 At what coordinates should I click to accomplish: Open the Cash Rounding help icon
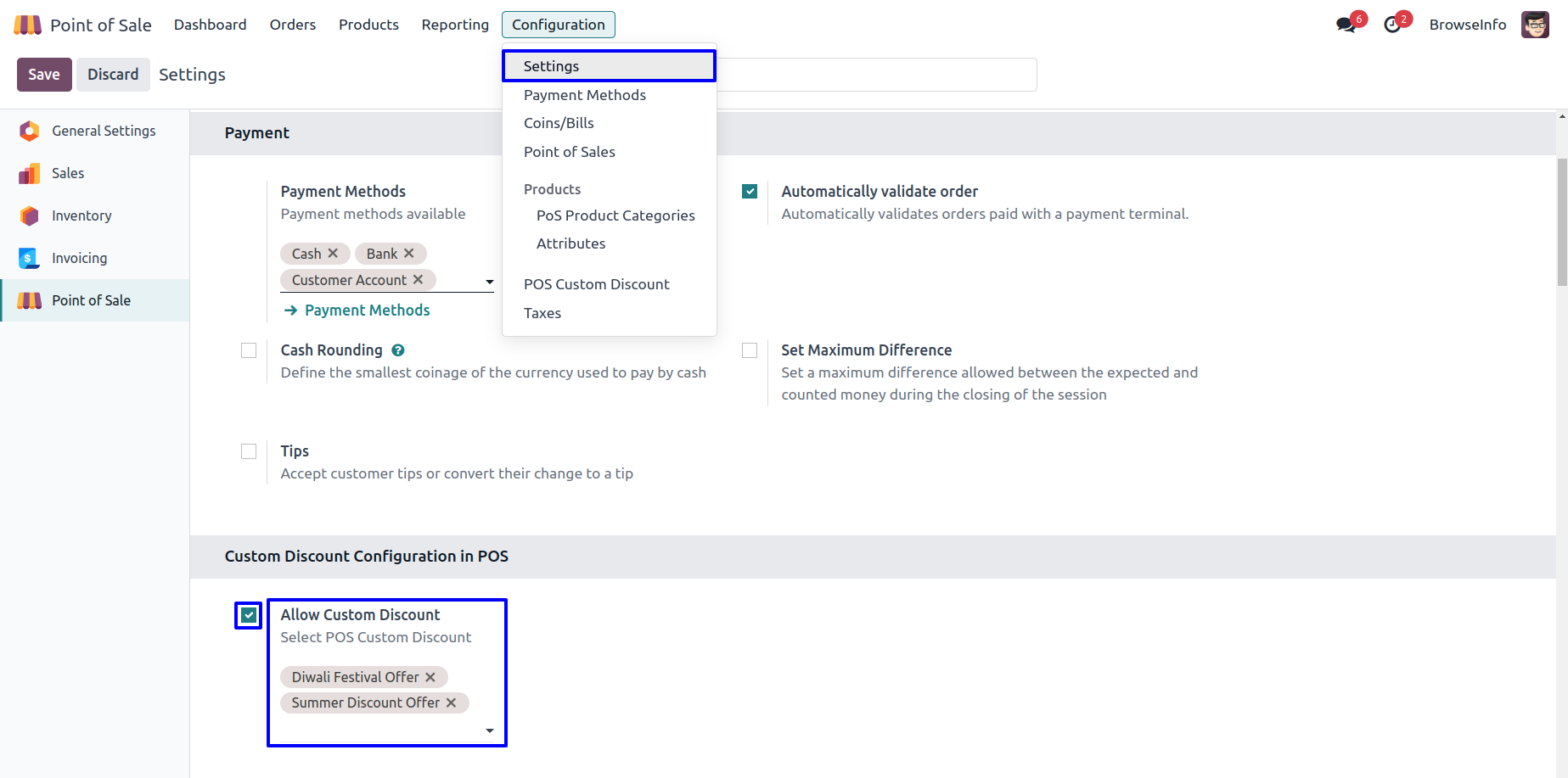[398, 350]
